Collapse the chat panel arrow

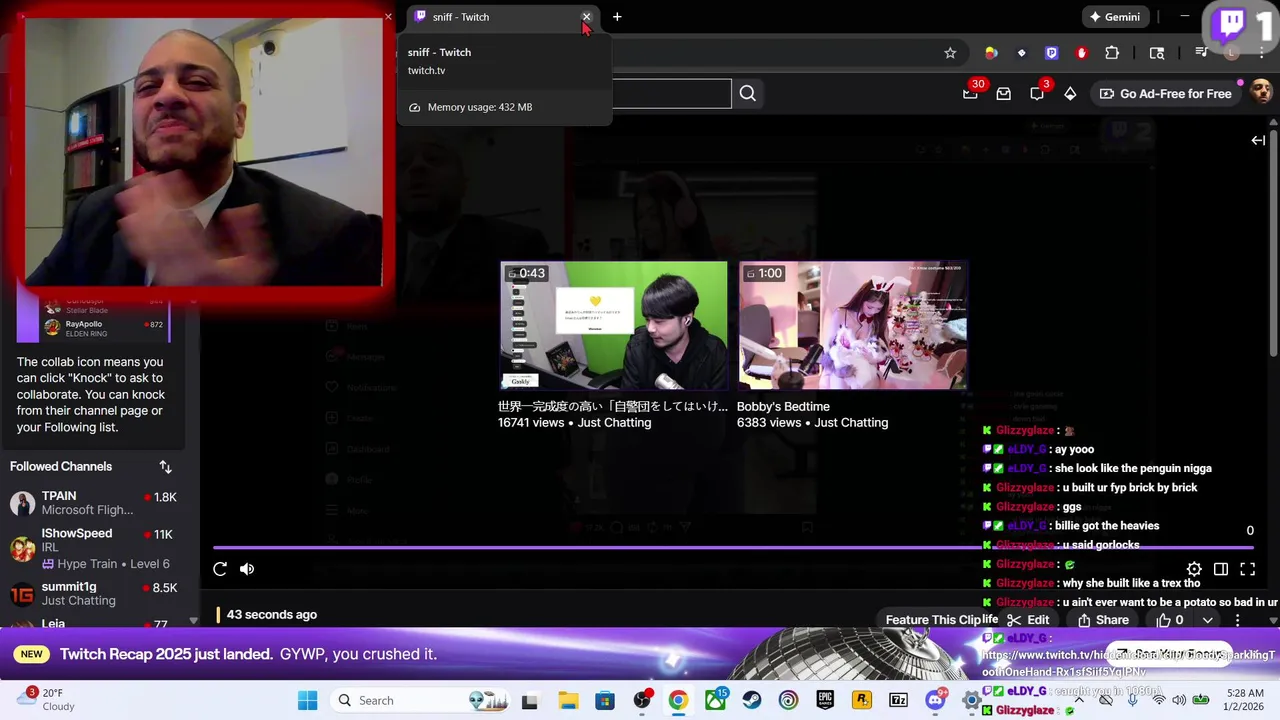click(1258, 140)
